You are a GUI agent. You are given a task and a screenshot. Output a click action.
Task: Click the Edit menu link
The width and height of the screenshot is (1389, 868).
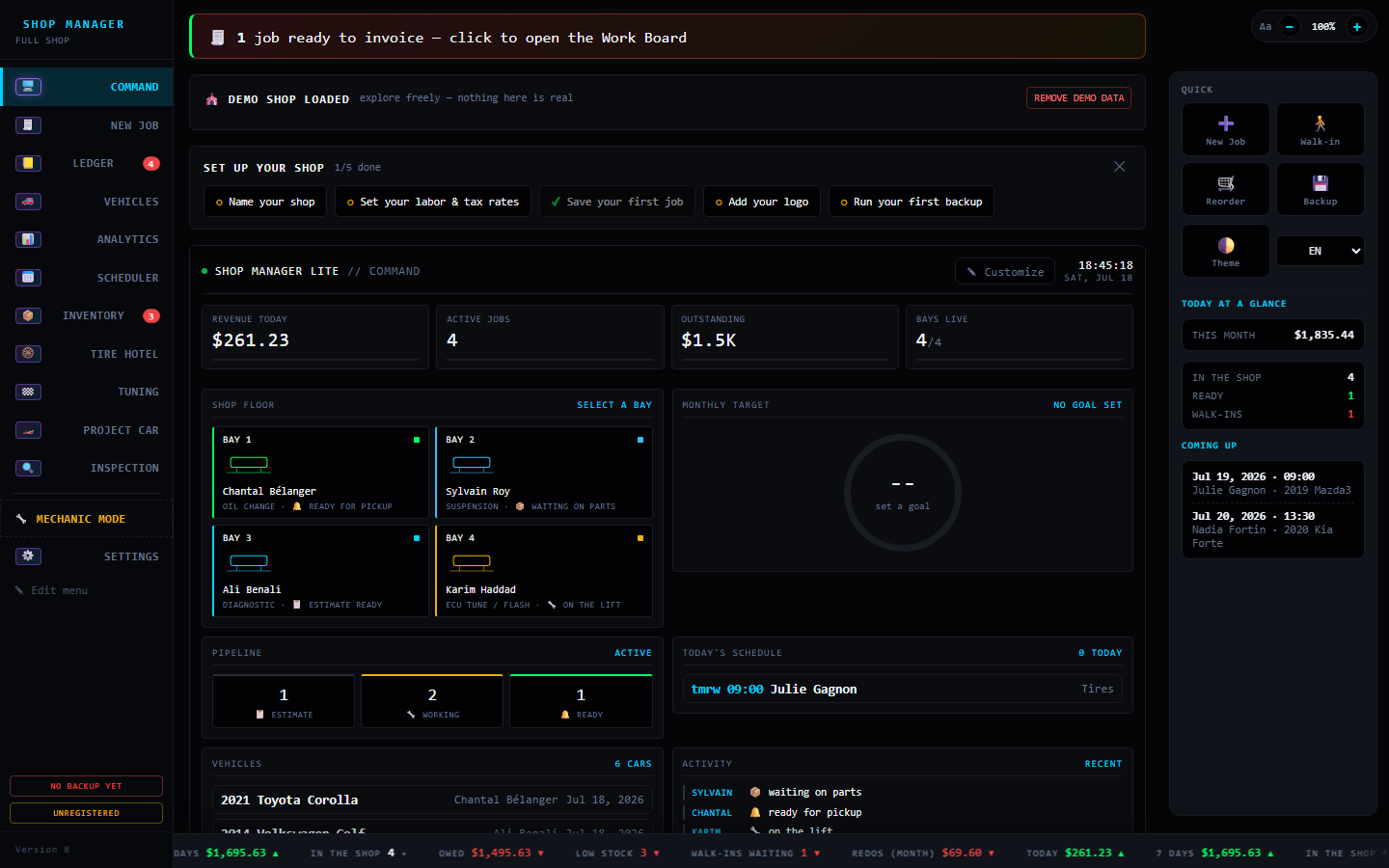pyautogui.click(x=51, y=590)
